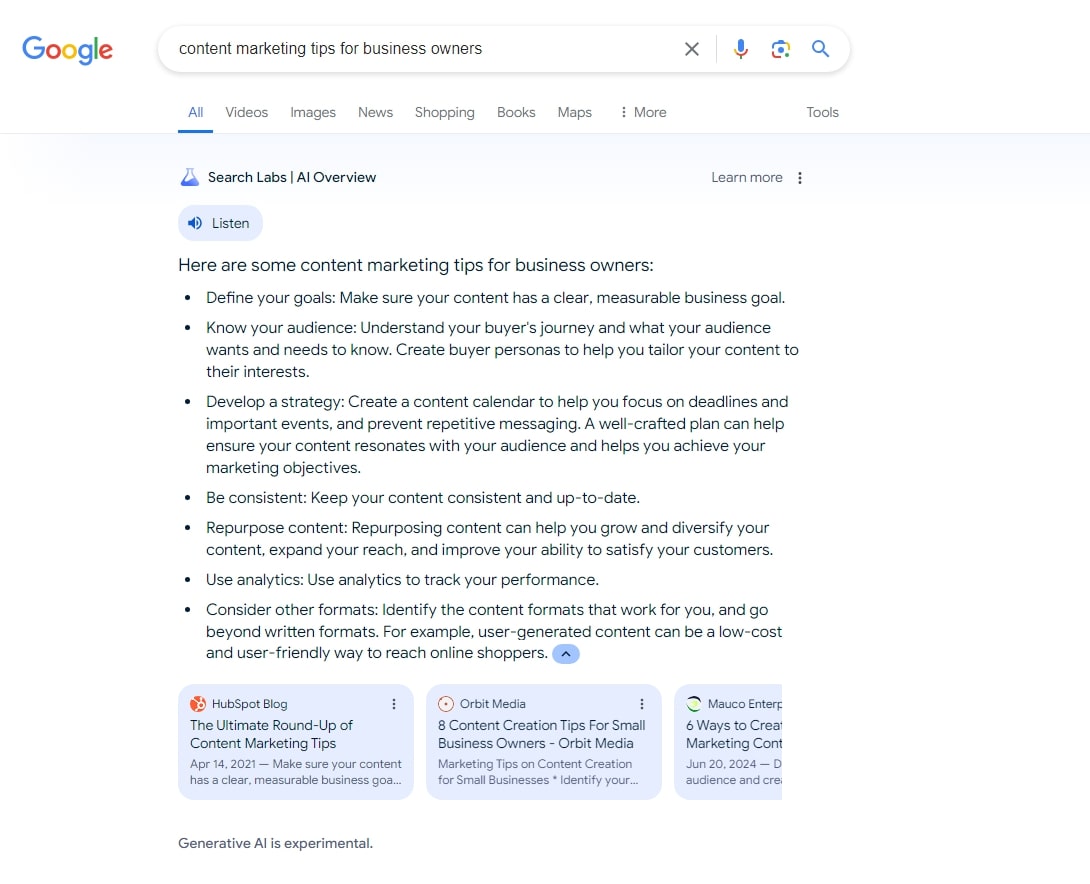1090x884 pixels.
Task: Collapse the AI Overview with chevron
Action: [x=565, y=654]
